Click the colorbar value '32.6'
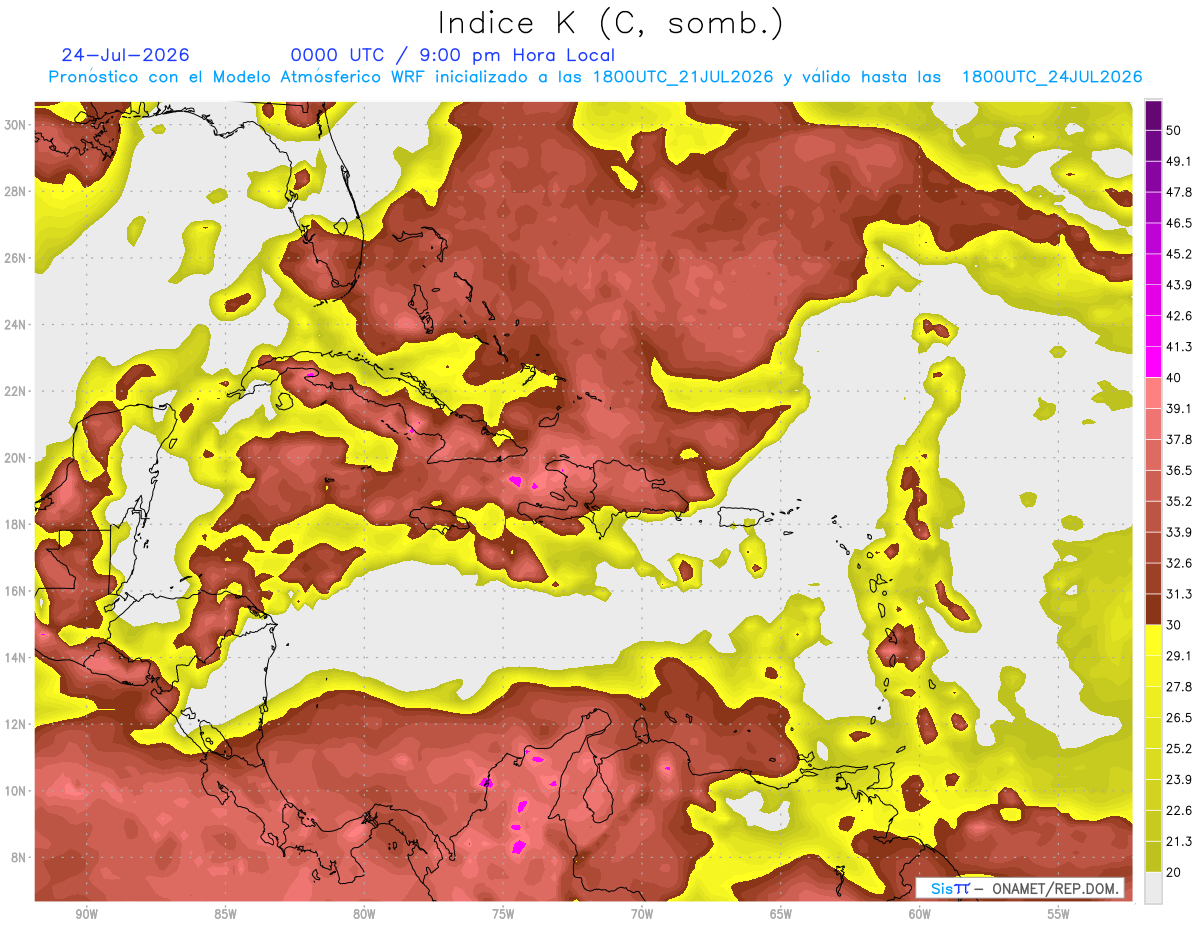Viewport: 1200px width, 927px height. point(1179,563)
